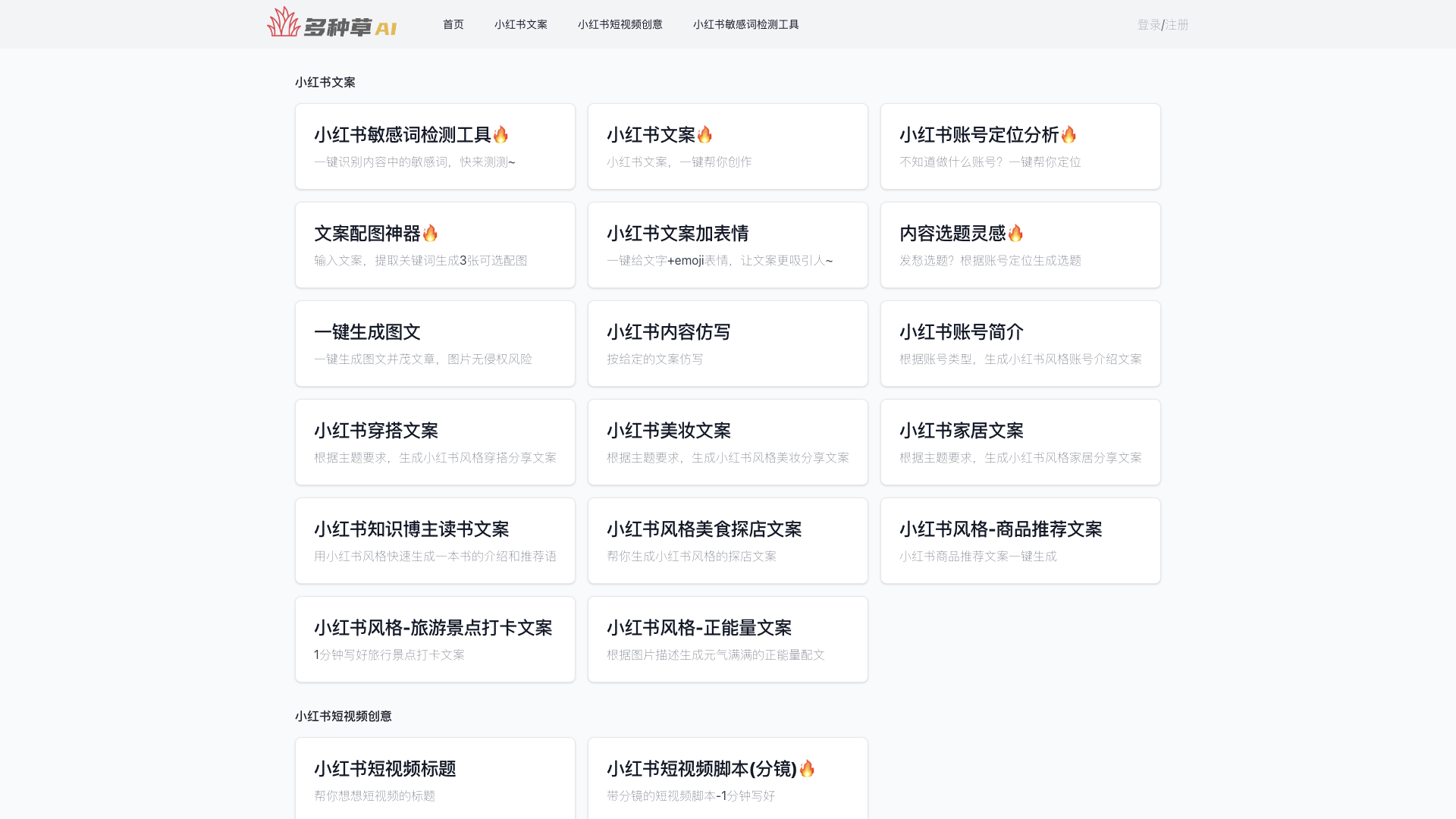Viewport: 1456px width, 819px height.
Task: Choose 小红书风格-正能量文案 card
Action: pyautogui.click(x=728, y=639)
